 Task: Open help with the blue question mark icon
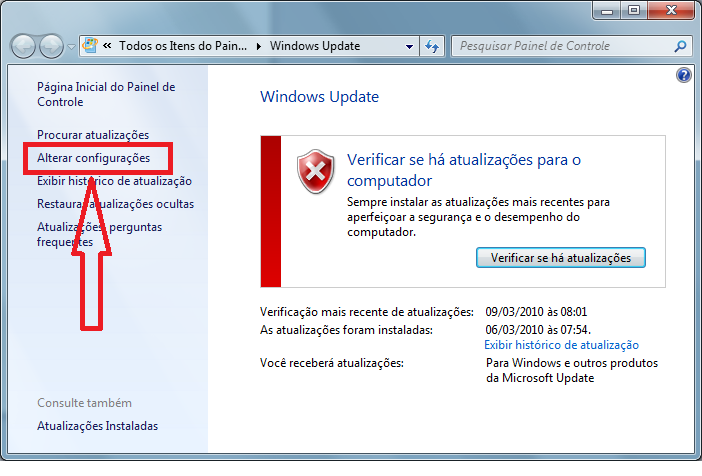pyautogui.click(x=684, y=75)
